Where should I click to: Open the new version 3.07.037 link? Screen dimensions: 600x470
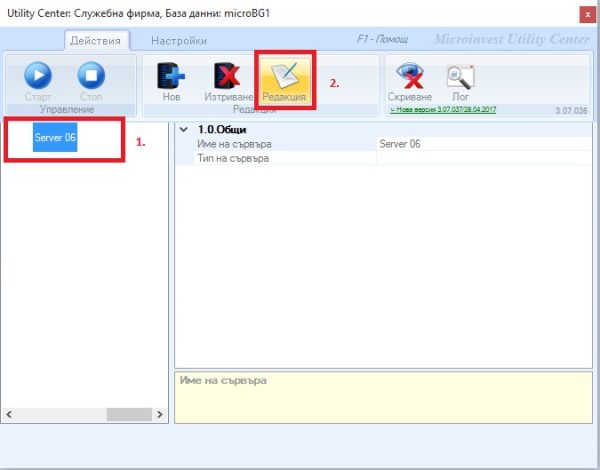tap(443, 109)
